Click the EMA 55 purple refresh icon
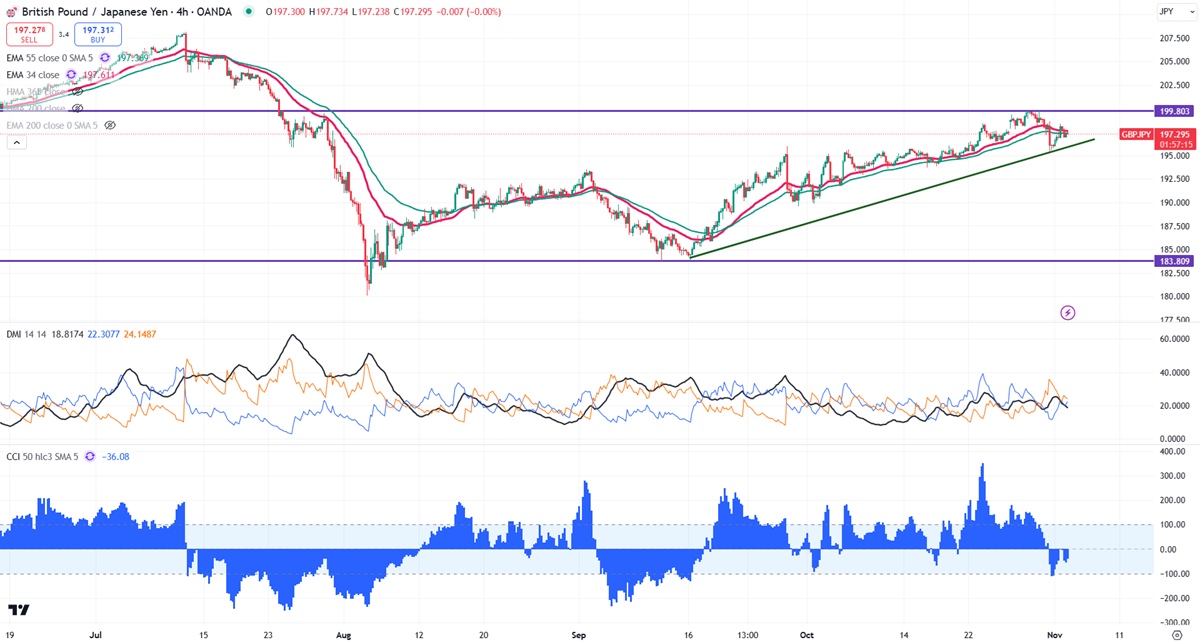1200x641 pixels. click(105, 58)
